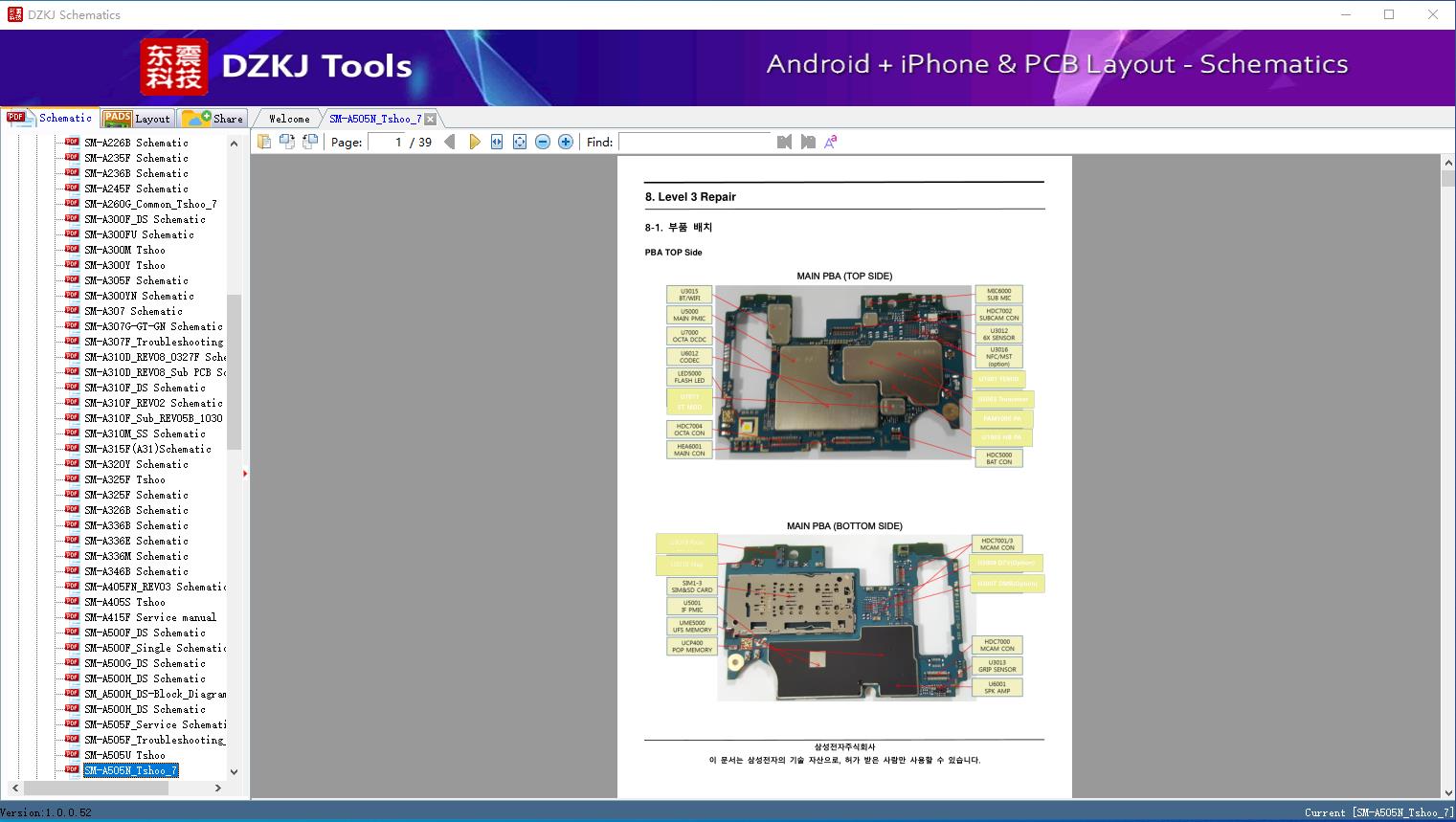Image resolution: width=1456 pixels, height=822 pixels.
Task: Open SM-A325F Tshoo entry
Action: [124, 479]
